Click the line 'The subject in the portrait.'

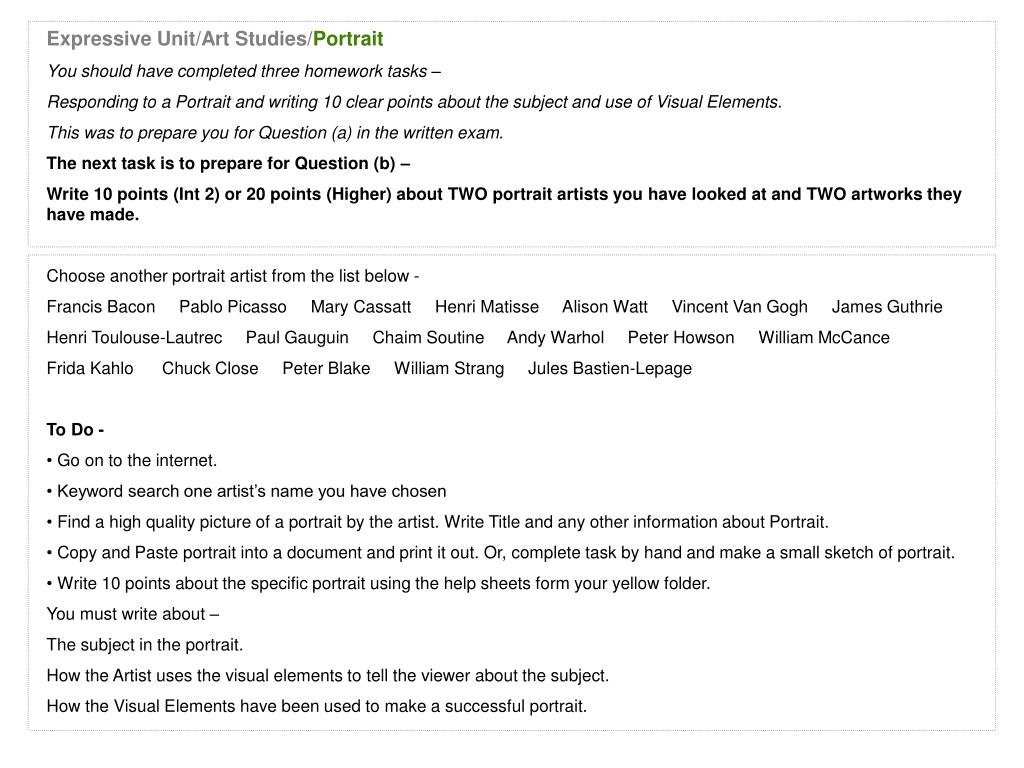145,645
